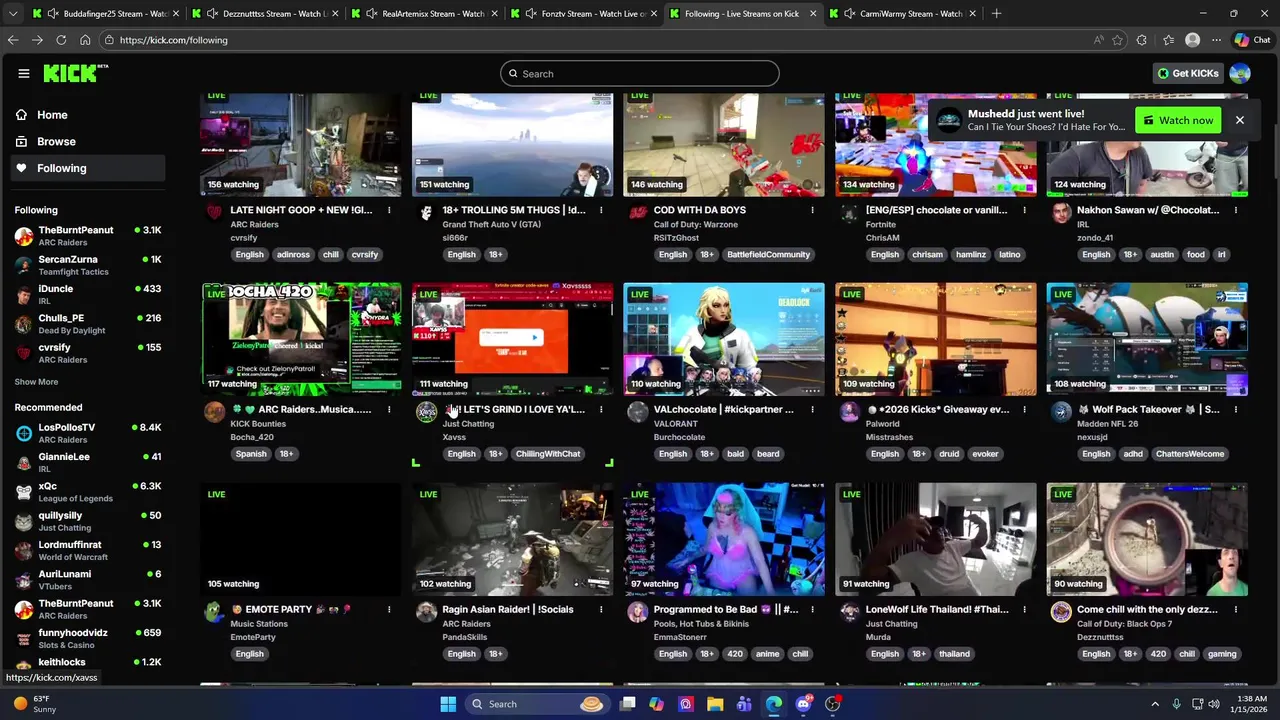Reload the page
1280x720 pixels.
61,40
